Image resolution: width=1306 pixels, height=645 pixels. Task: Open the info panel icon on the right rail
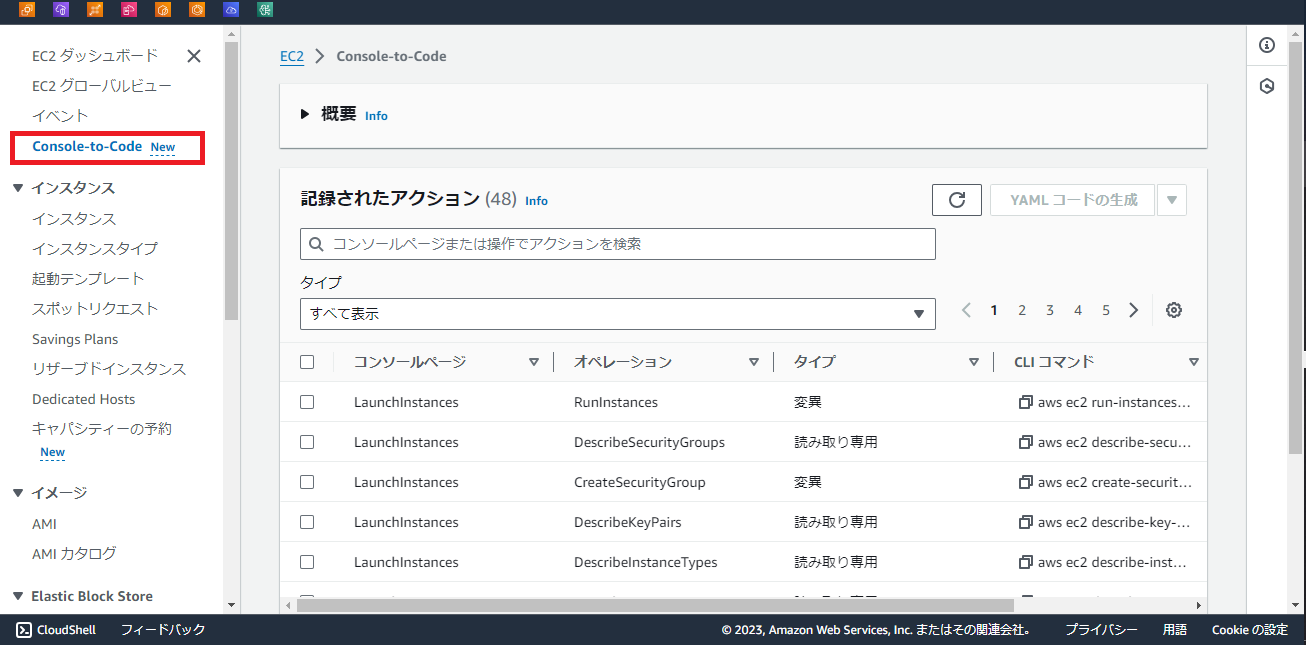coord(1267,45)
